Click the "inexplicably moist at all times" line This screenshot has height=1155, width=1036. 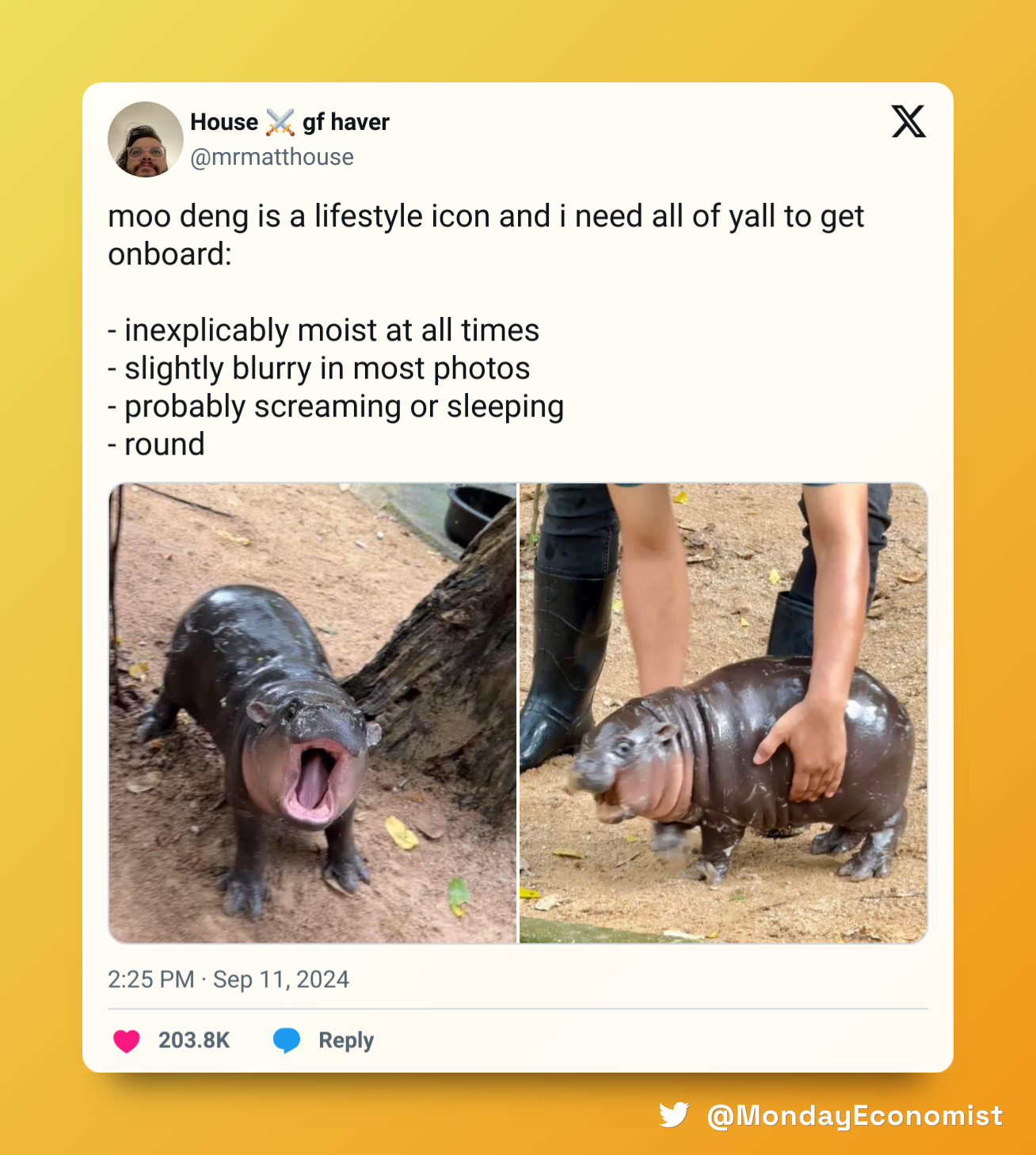coord(323,330)
